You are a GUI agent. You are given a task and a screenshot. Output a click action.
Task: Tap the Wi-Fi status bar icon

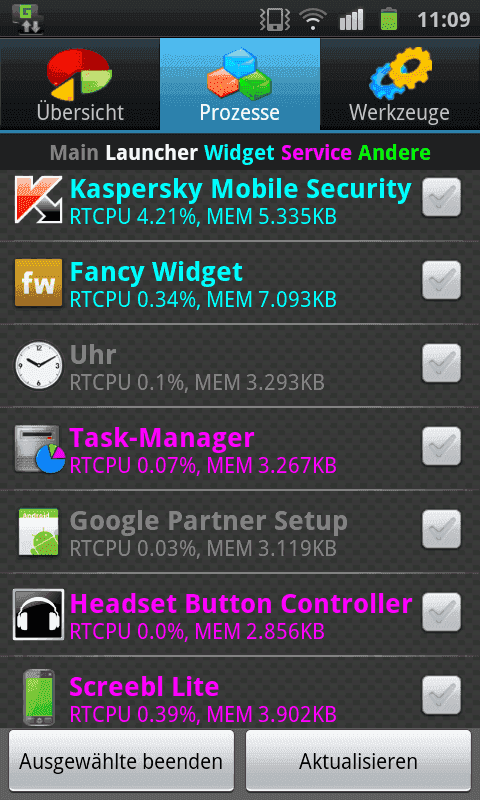pos(313,19)
